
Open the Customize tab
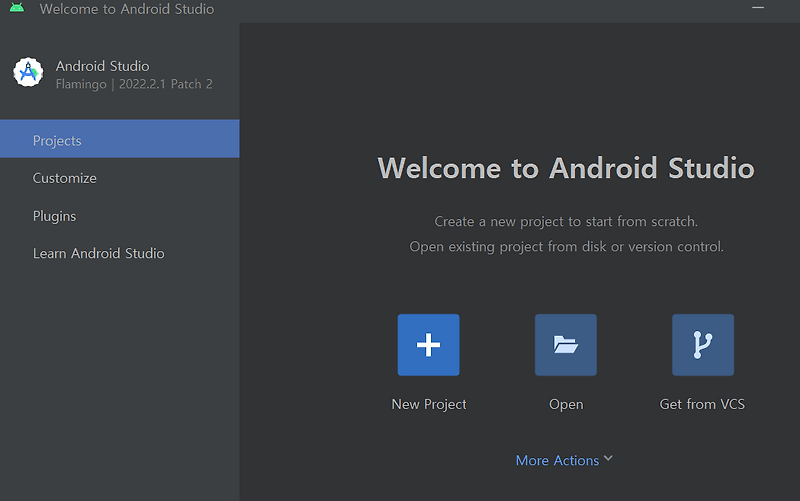[x=119, y=178]
